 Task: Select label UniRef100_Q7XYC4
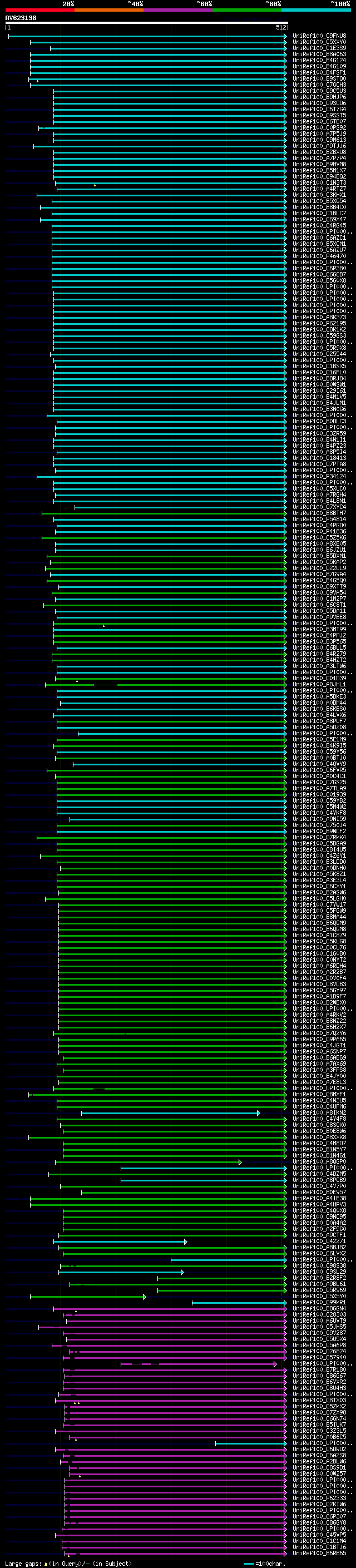tap(319, 507)
